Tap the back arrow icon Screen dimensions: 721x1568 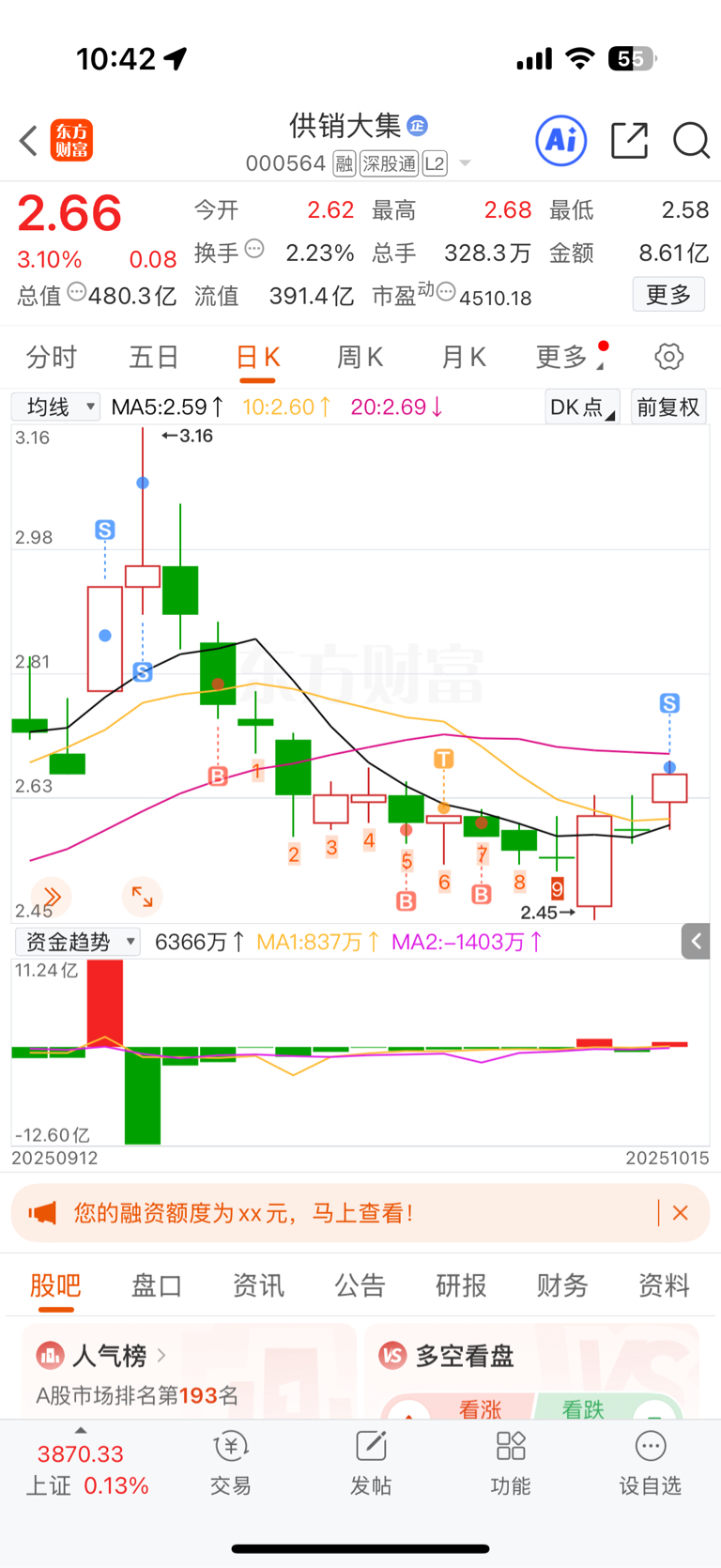[28, 141]
